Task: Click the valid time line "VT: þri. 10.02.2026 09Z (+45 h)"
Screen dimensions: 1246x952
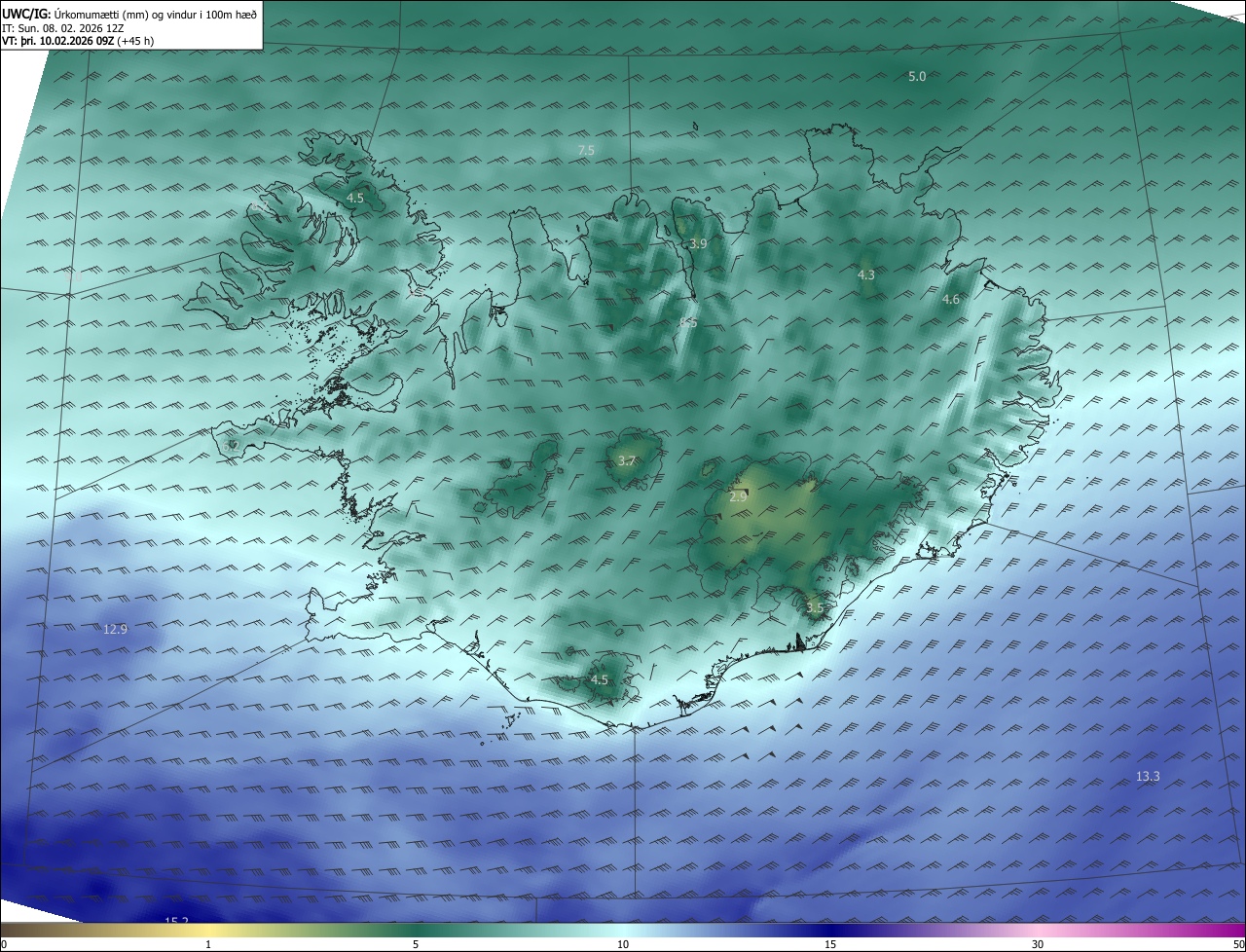Action: [78, 41]
